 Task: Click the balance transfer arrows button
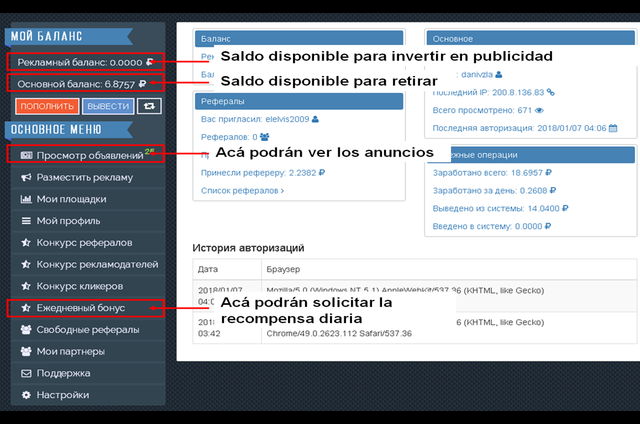tap(149, 106)
